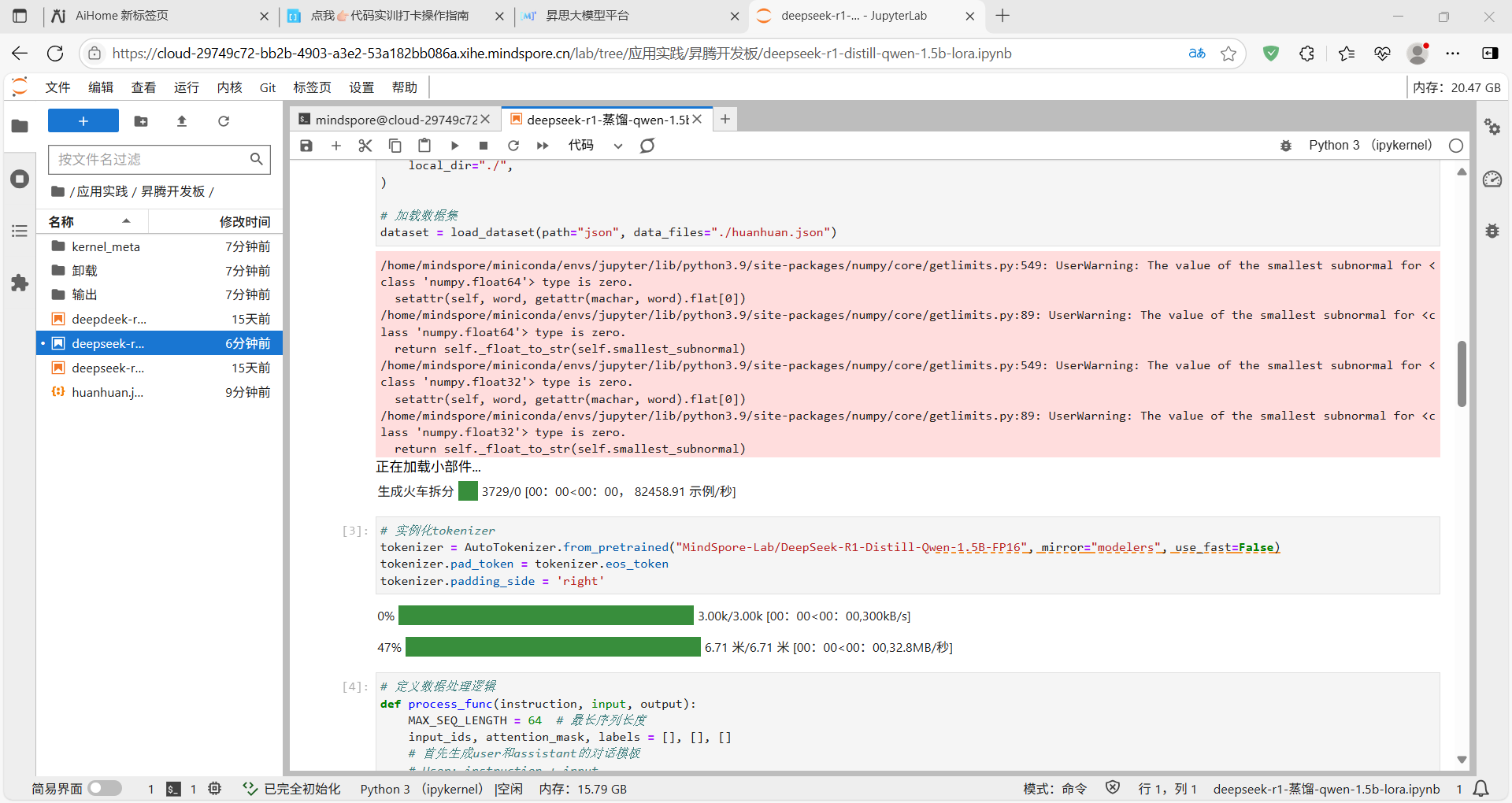The height and width of the screenshot is (803, 1512).
Task: Cut the selected cell using scissors icon
Action: [x=365, y=146]
